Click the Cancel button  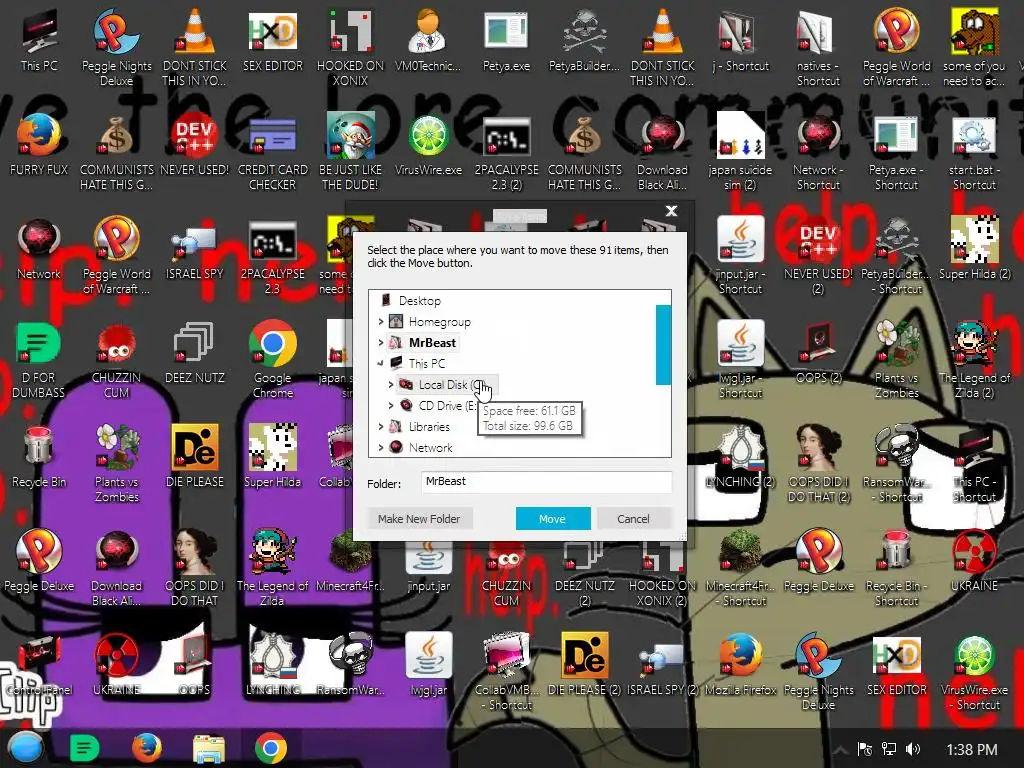pos(633,519)
